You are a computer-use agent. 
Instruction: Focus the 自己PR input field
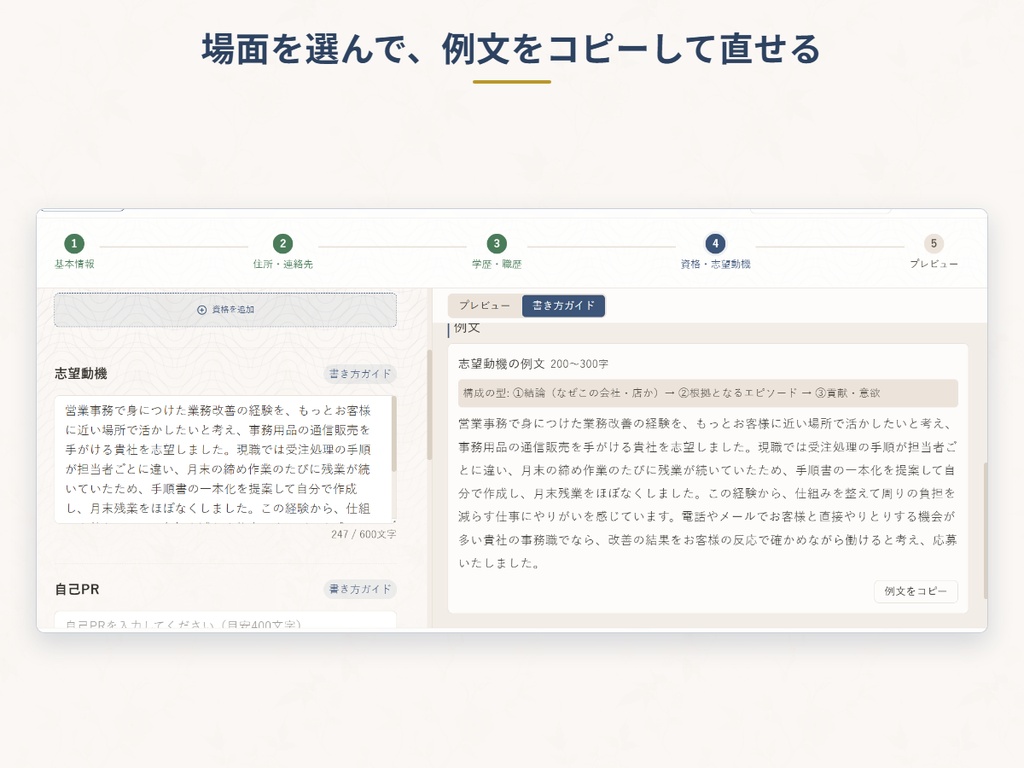(x=225, y=620)
